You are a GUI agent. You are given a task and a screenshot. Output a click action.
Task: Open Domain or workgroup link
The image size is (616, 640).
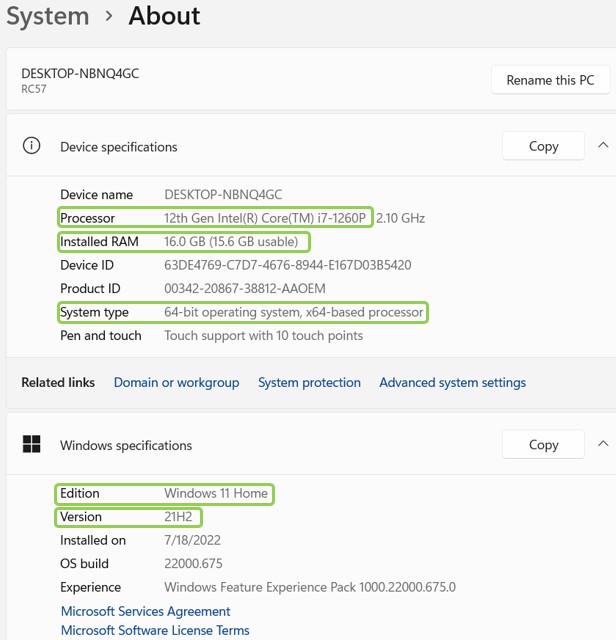coord(176,382)
